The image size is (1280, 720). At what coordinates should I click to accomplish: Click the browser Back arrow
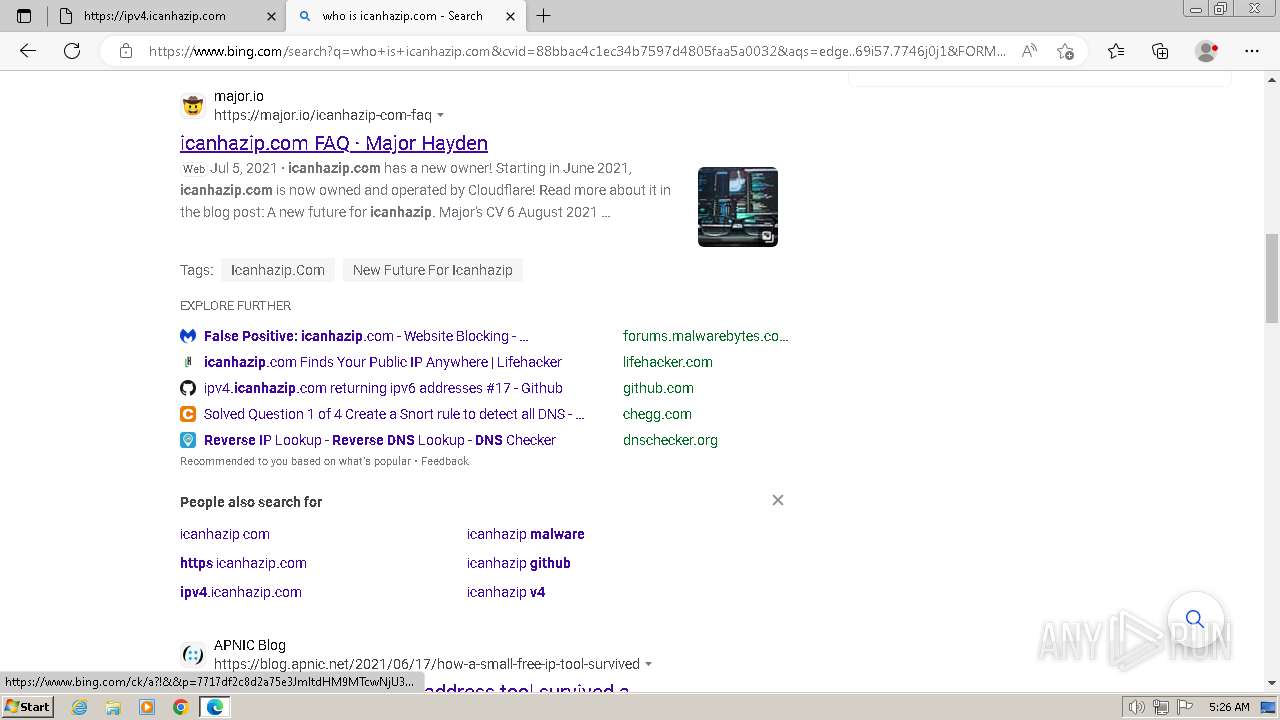click(28, 51)
